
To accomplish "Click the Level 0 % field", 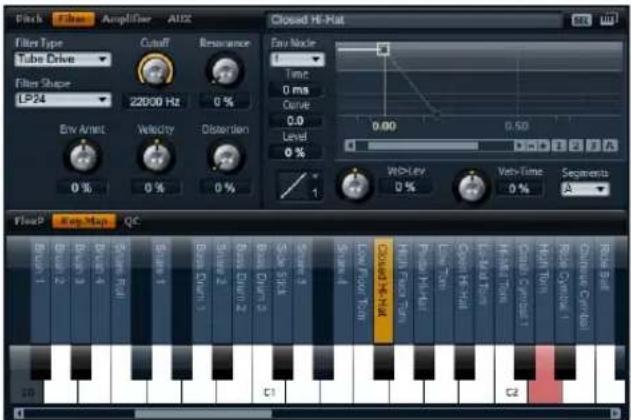I will 296,152.
